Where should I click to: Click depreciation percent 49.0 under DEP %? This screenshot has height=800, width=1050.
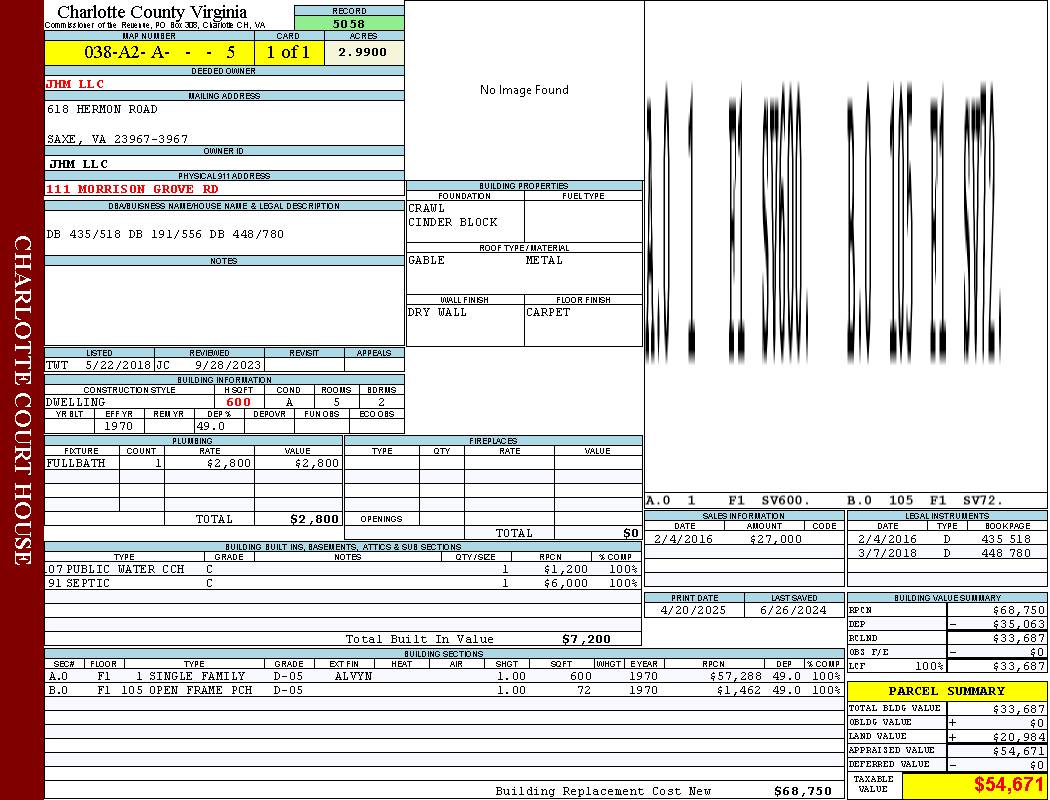210,426
